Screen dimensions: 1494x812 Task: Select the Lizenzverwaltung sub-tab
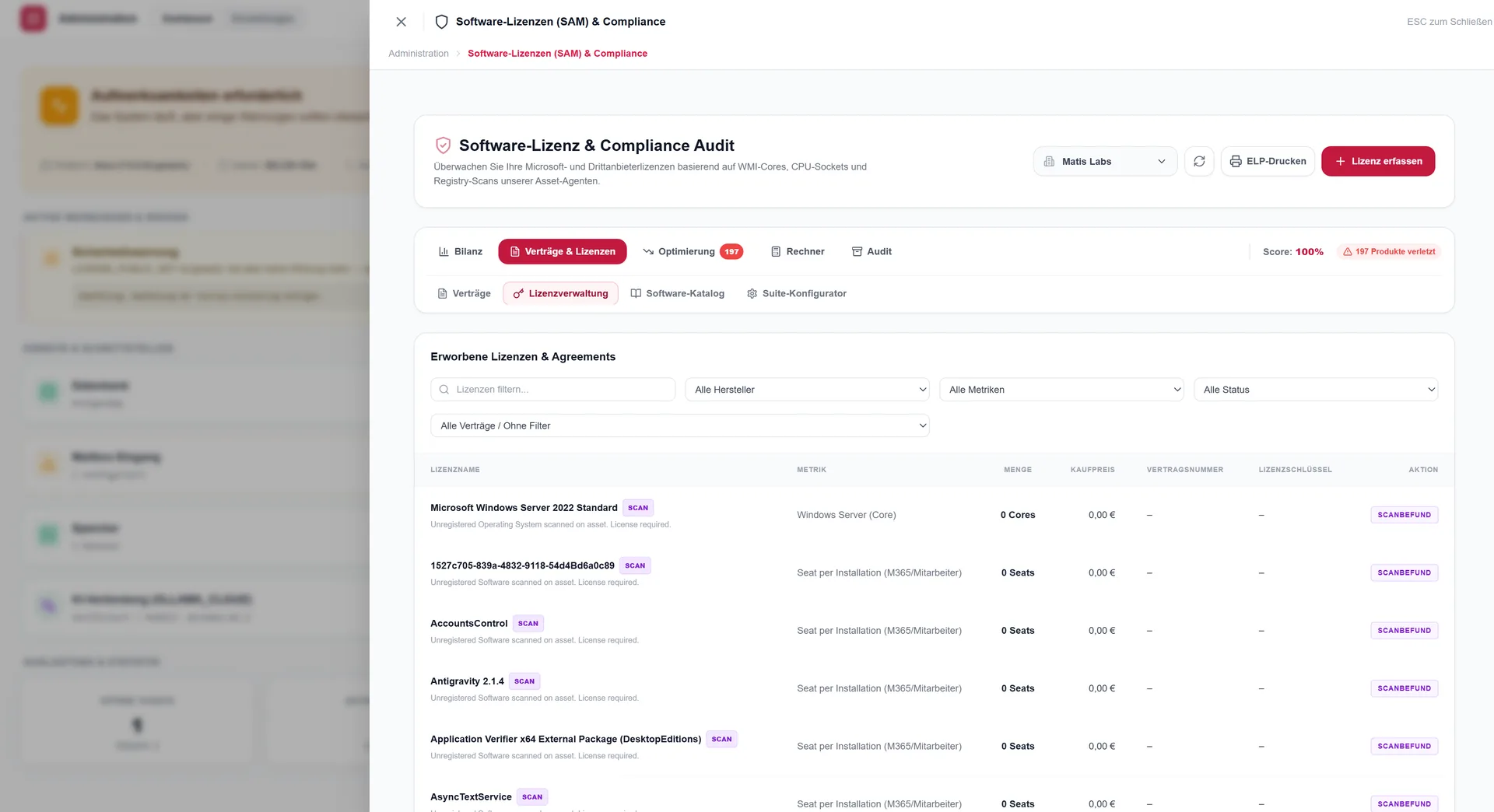[x=560, y=293]
